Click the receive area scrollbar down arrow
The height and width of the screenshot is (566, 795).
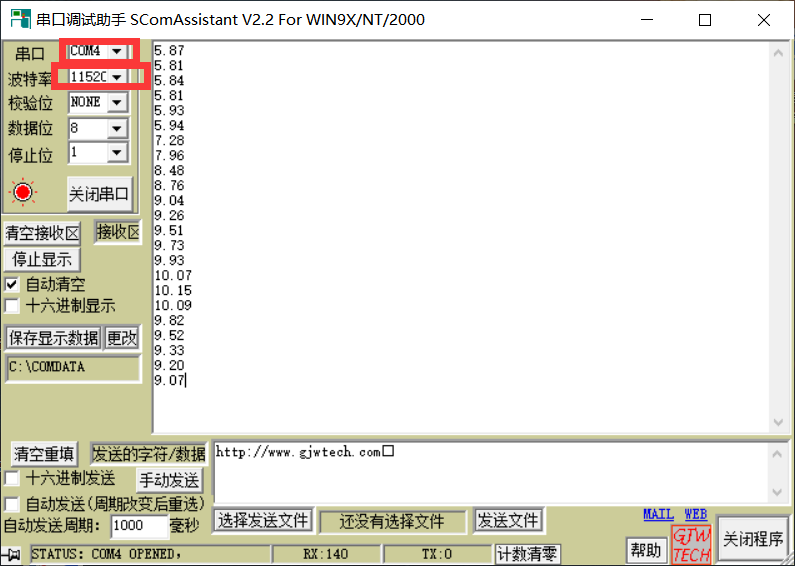tap(778, 422)
